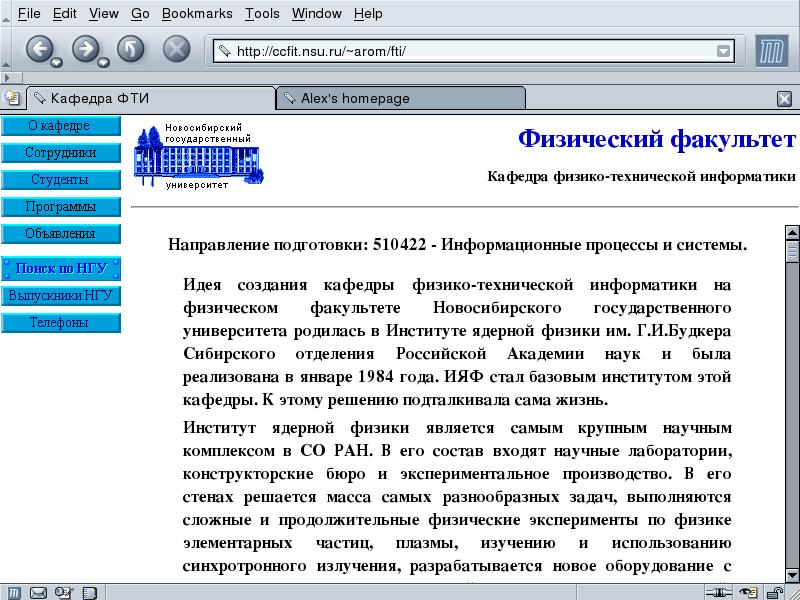This screenshot has width=800, height=600.
Task: Click the cookie/privacy eye icon in the status bar
Action: coord(748,593)
